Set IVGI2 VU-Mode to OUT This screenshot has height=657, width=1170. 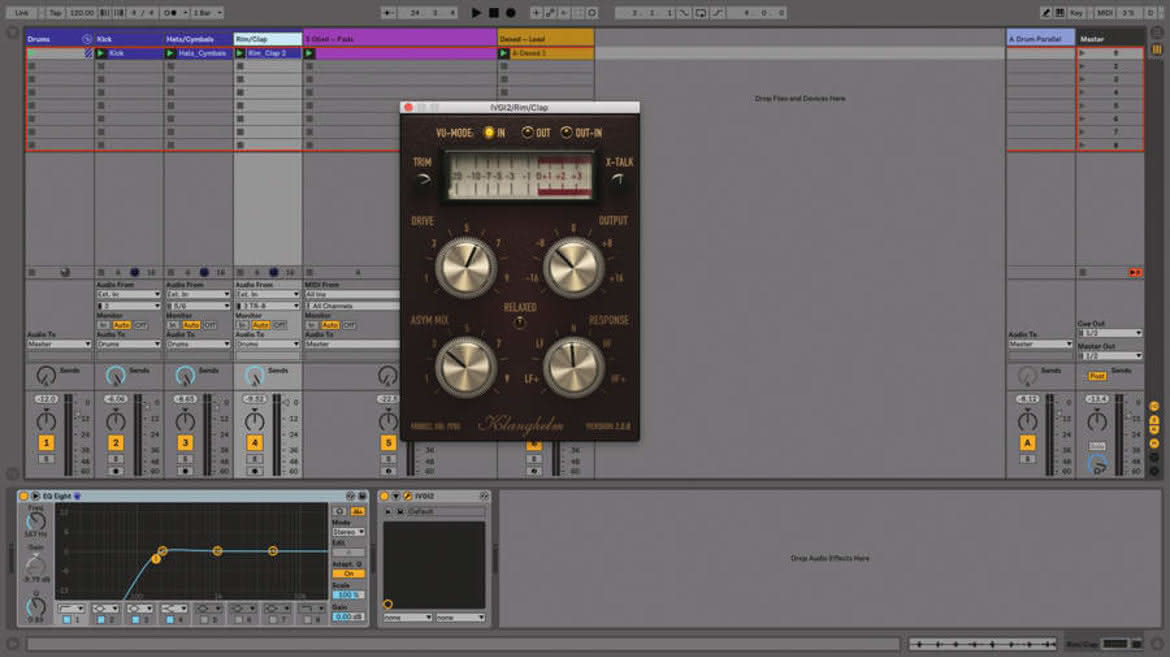point(528,132)
